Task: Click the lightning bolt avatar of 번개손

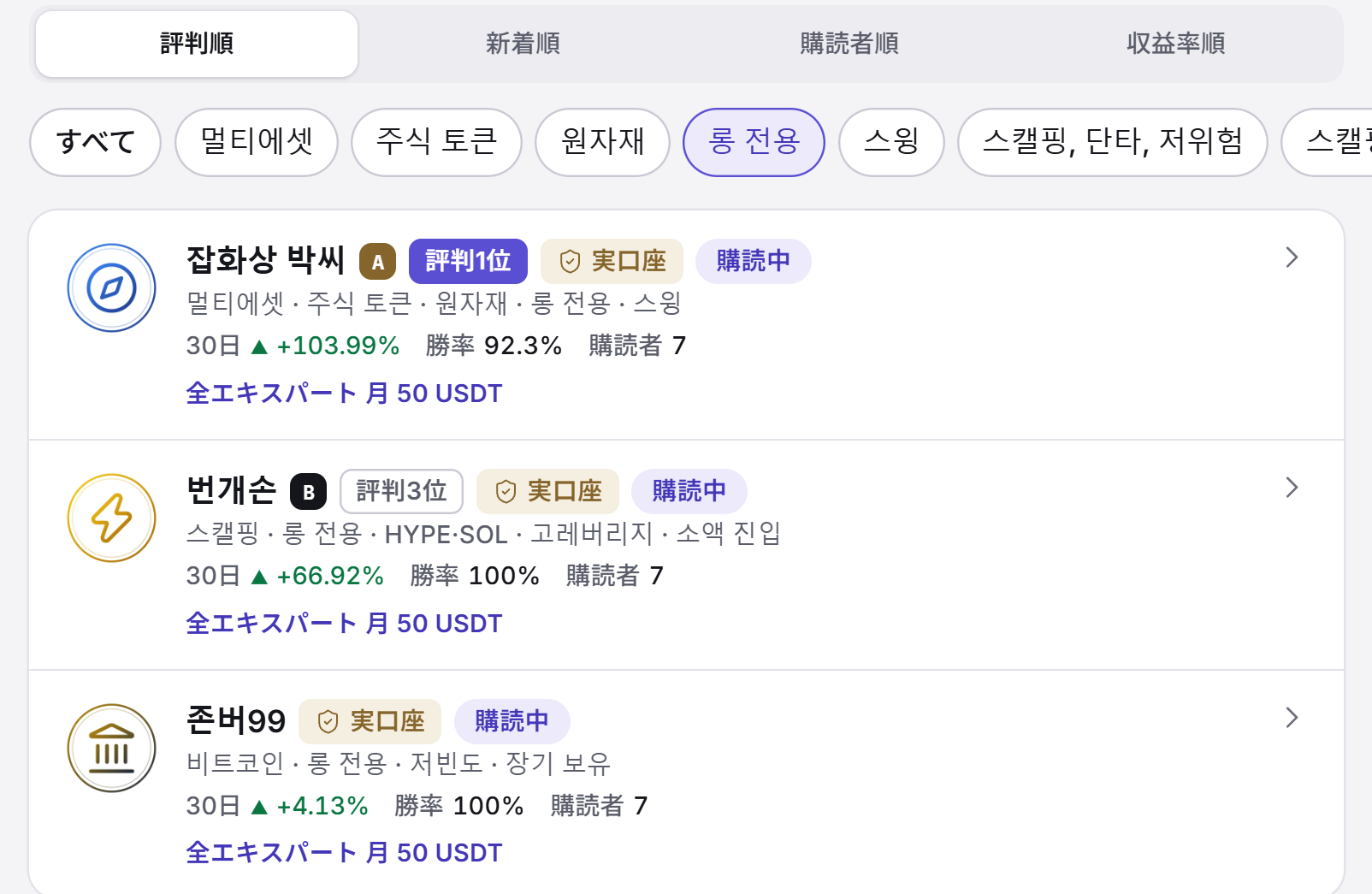Action: point(111,518)
